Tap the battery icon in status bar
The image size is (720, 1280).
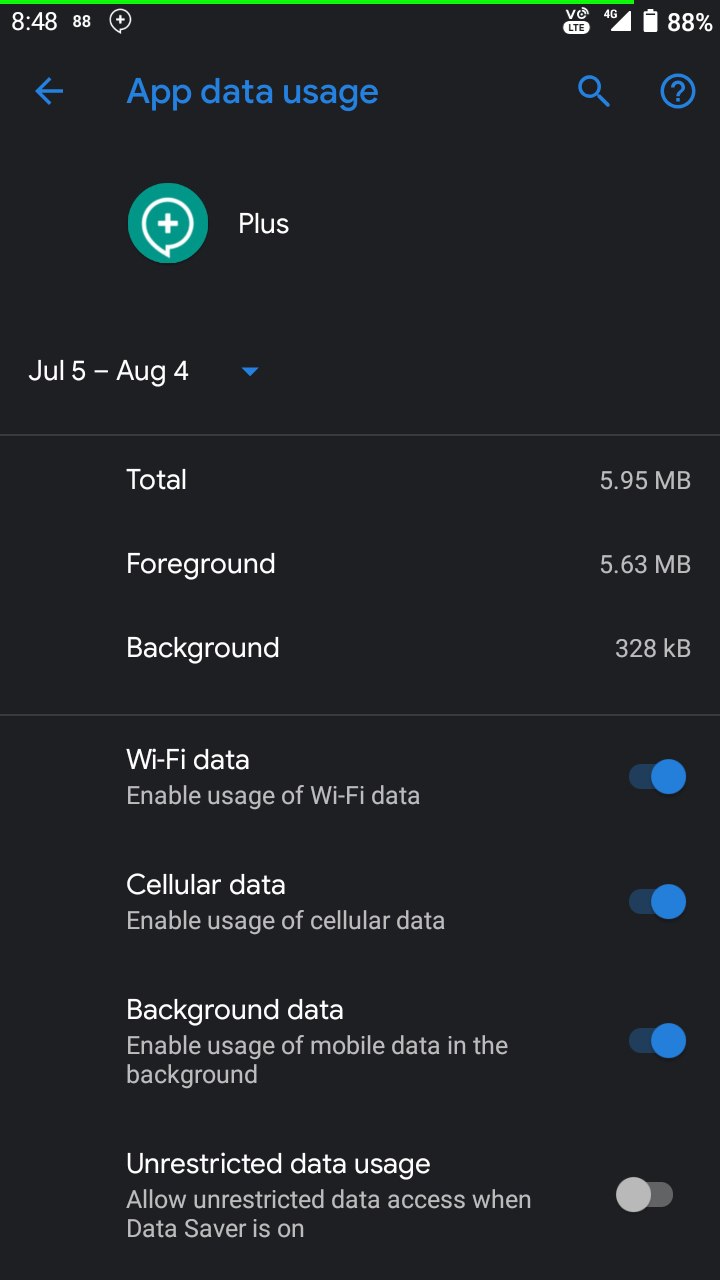(x=650, y=21)
